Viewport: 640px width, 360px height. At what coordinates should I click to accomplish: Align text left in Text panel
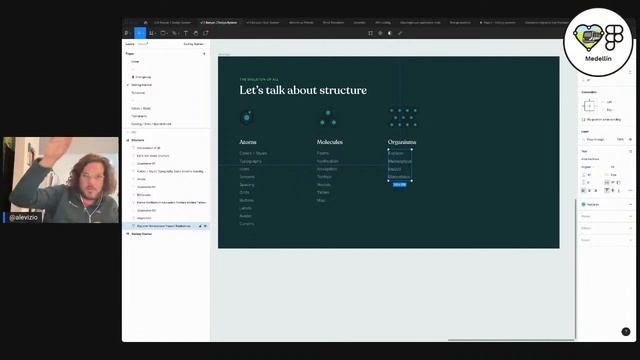[x=583, y=191]
